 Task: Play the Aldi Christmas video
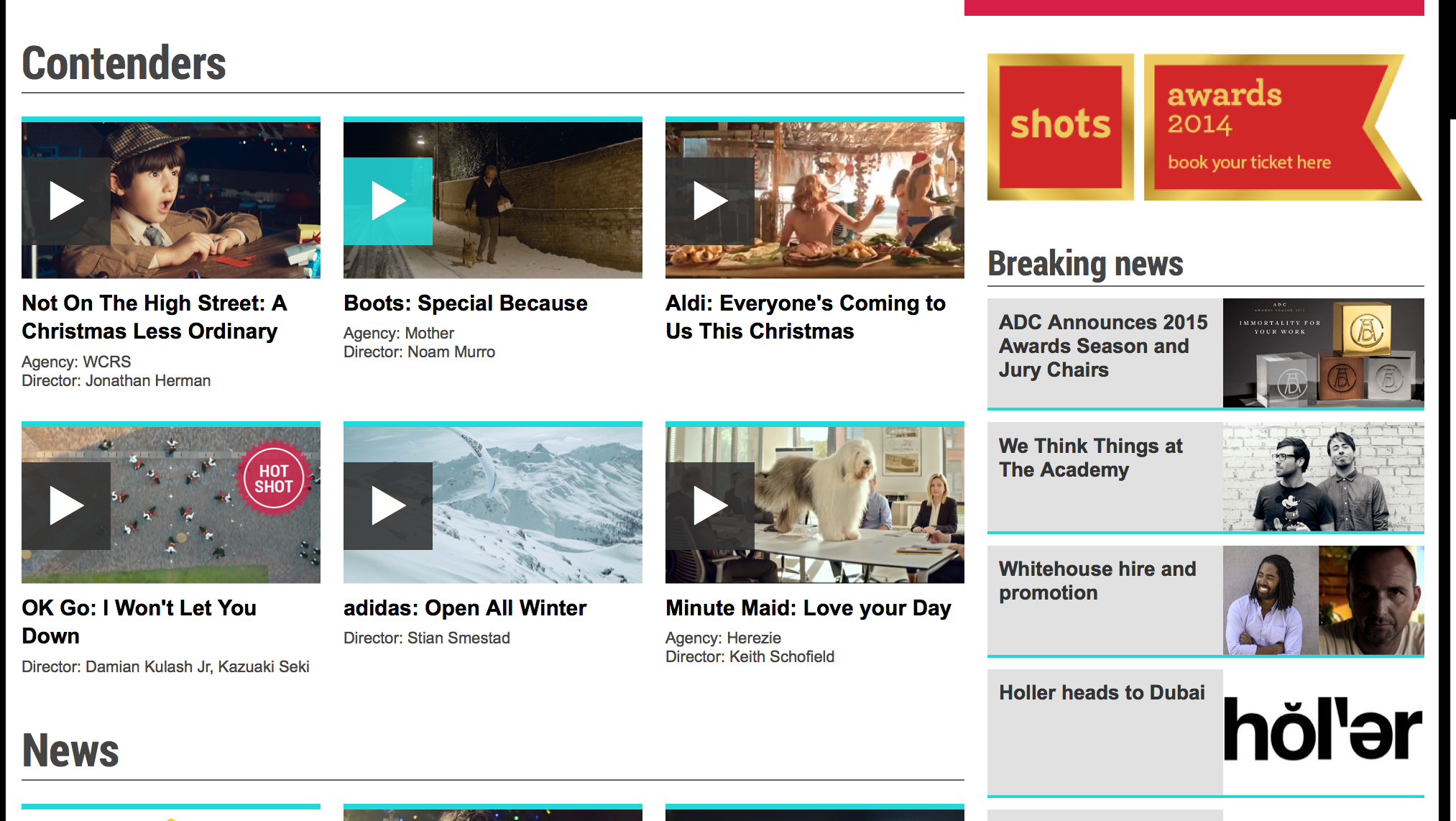coord(710,201)
